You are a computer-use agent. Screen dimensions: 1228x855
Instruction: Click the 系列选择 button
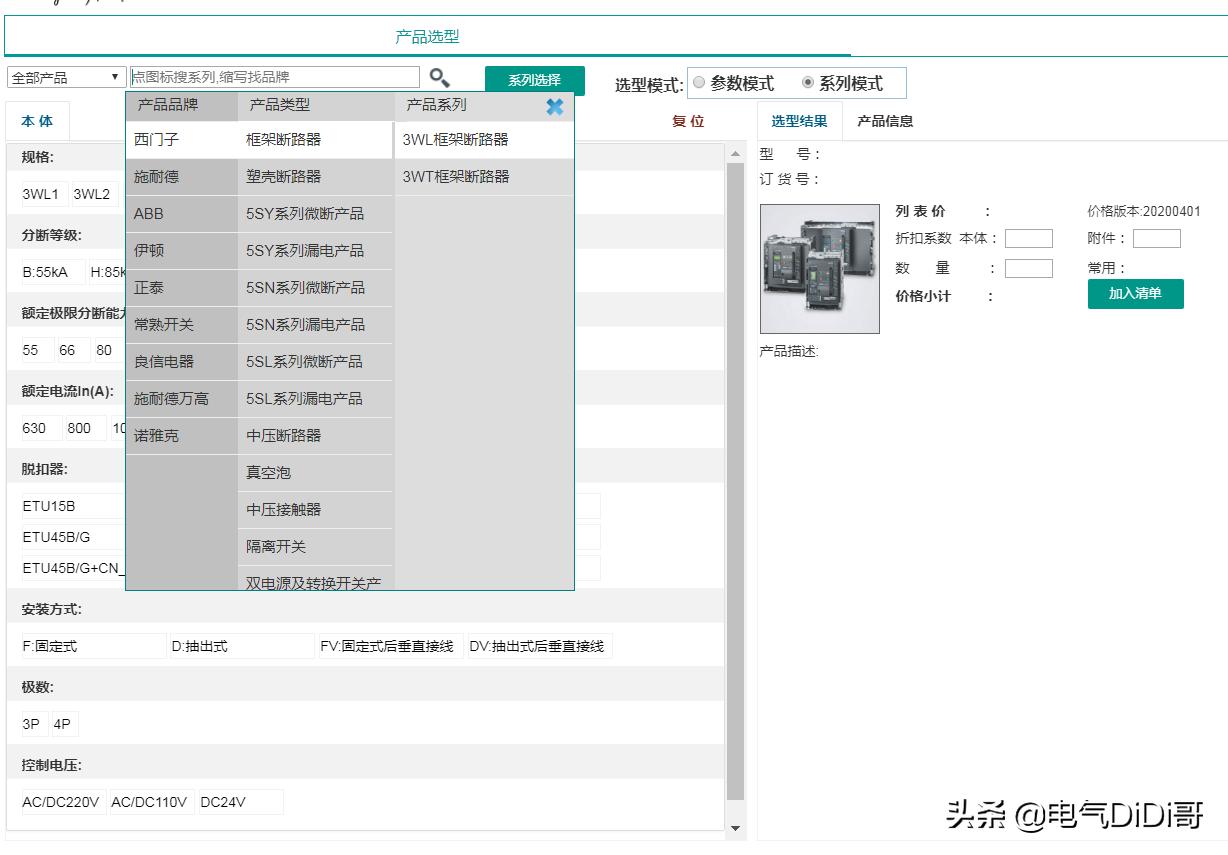click(x=534, y=81)
